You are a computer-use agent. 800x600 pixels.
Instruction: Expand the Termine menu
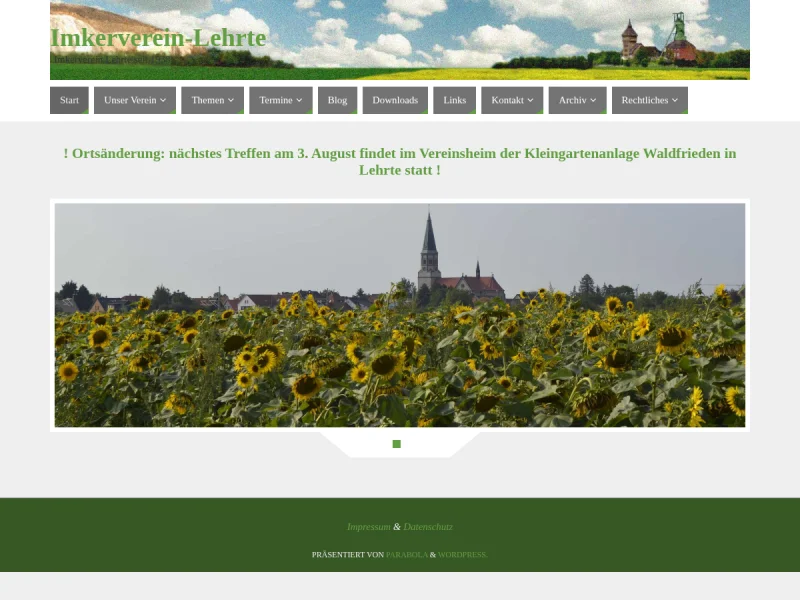(280, 100)
